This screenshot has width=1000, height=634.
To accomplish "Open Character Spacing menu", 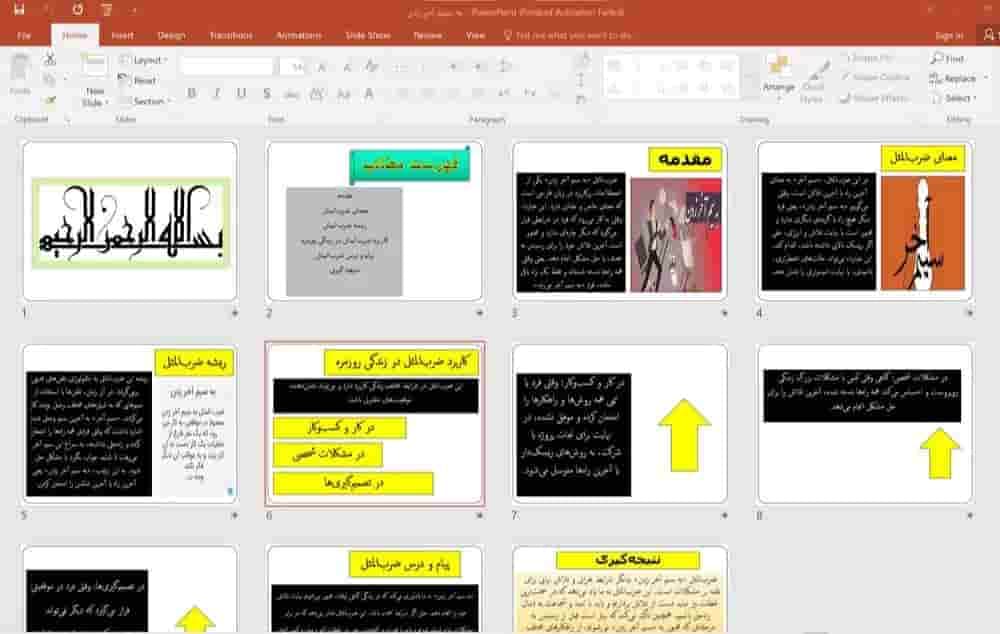I will 317,94.
